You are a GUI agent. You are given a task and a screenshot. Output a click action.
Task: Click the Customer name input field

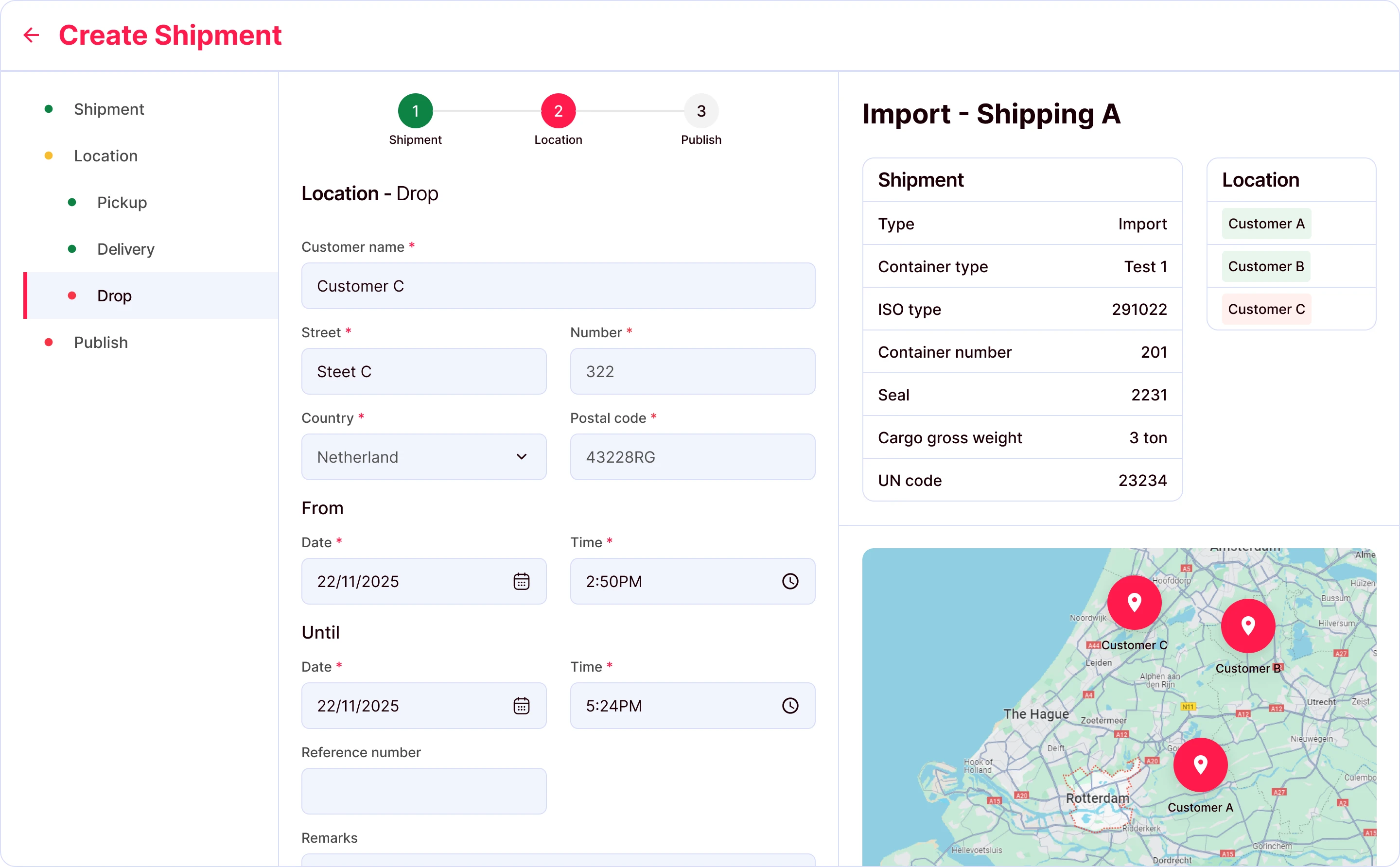(x=558, y=286)
